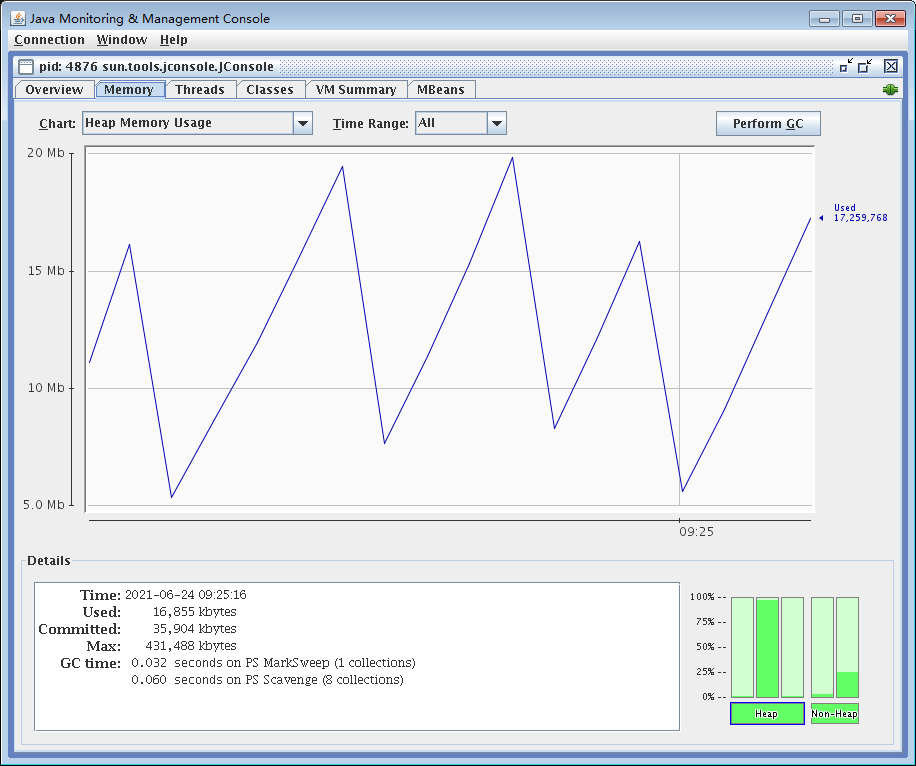This screenshot has height=766, width=916.
Task: Open the Connection menu
Action: coord(49,40)
